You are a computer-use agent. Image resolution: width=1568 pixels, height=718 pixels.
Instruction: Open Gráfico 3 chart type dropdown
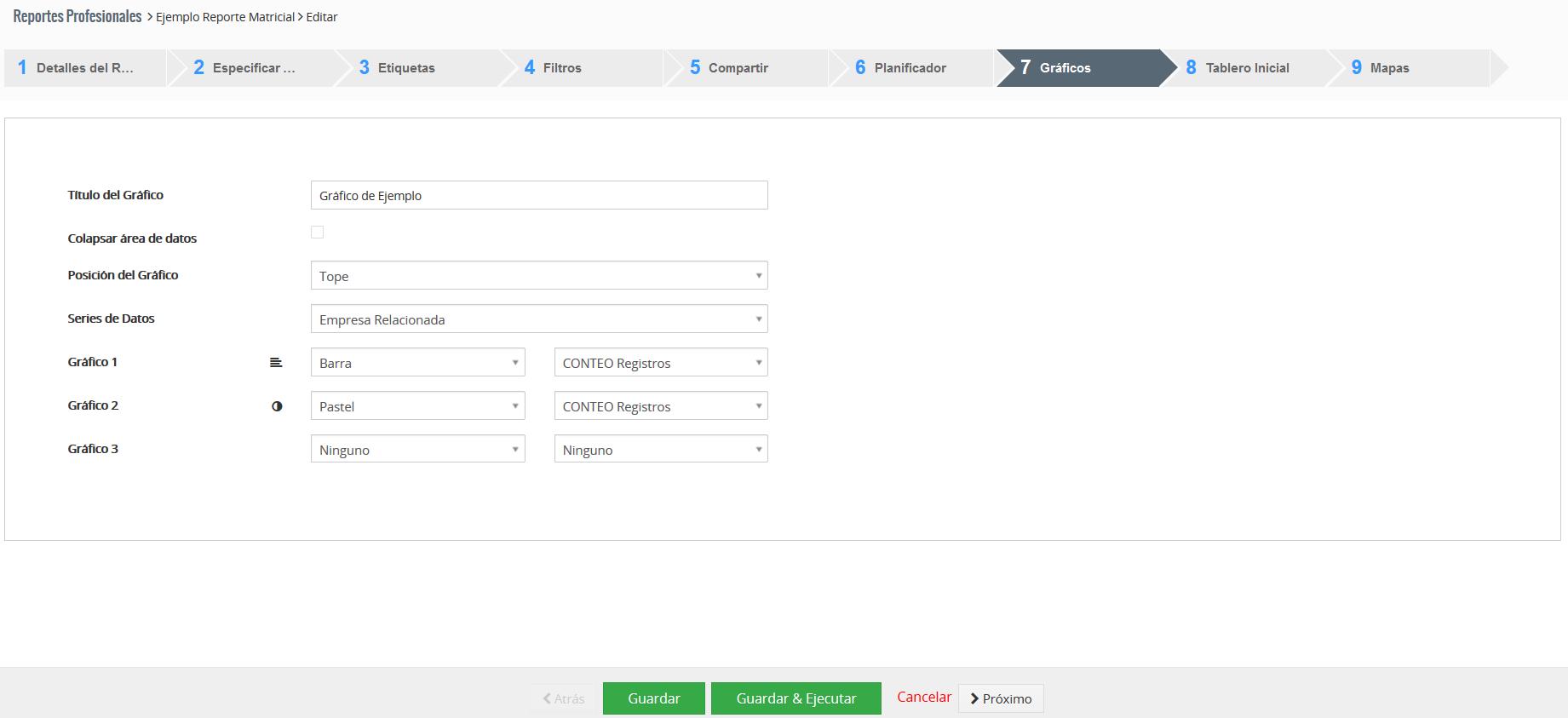(x=417, y=450)
